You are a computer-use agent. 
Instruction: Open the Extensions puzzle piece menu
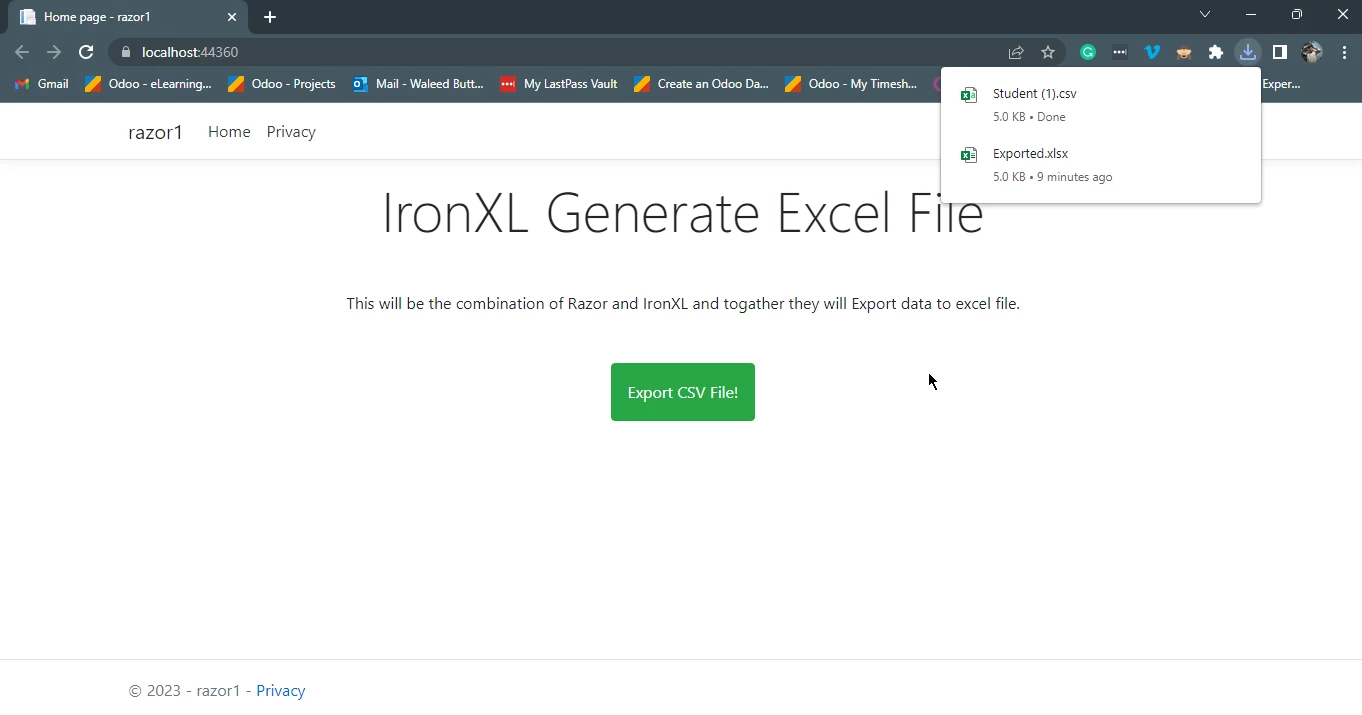click(1216, 52)
